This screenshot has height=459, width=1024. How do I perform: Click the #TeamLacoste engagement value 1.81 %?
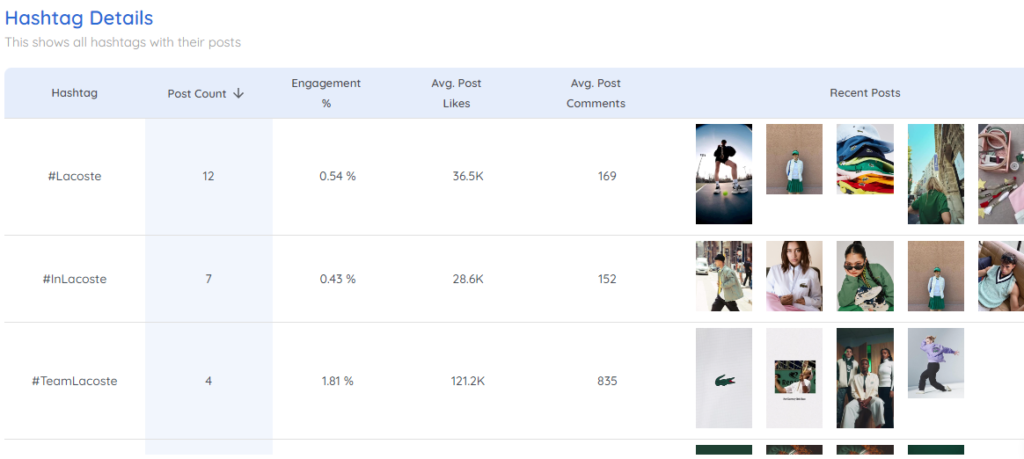pos(338,381)
